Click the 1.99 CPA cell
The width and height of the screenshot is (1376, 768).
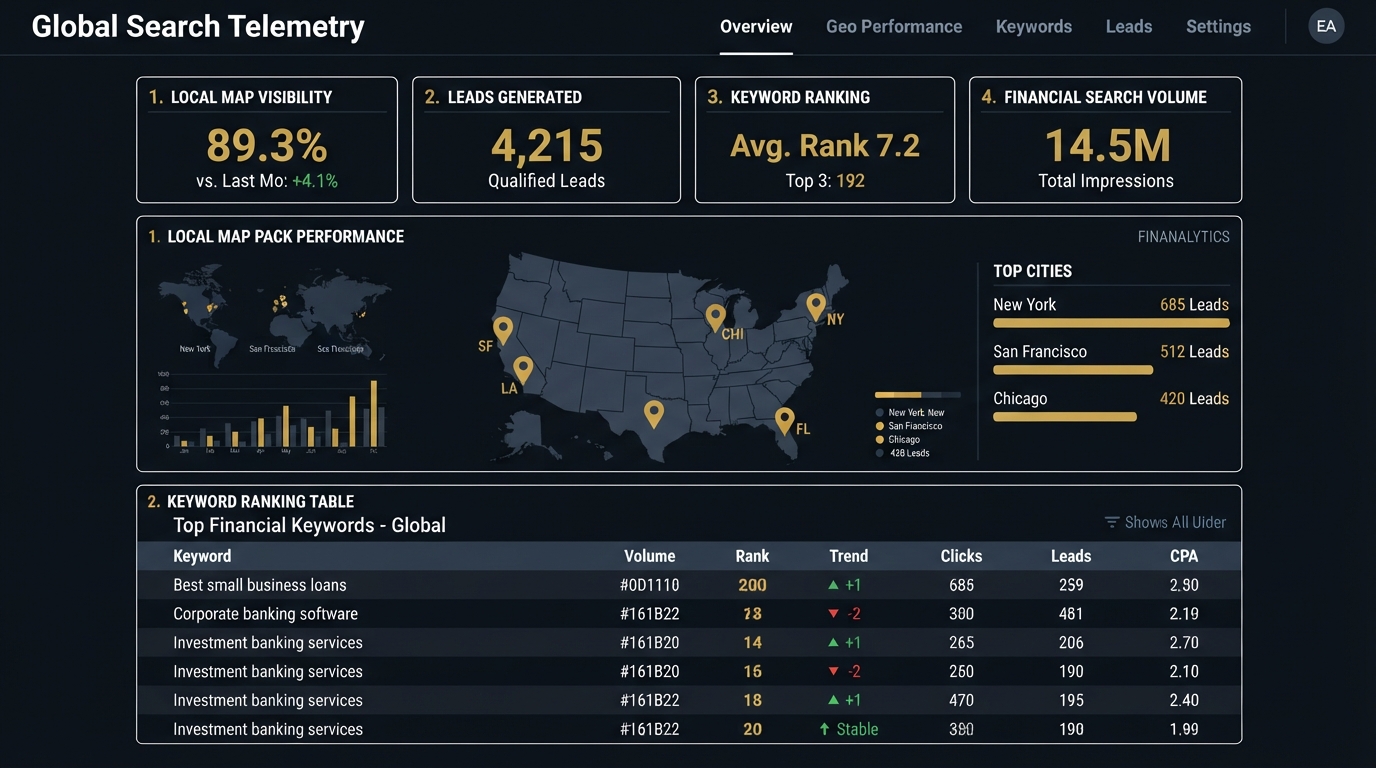coord(1184,730)
